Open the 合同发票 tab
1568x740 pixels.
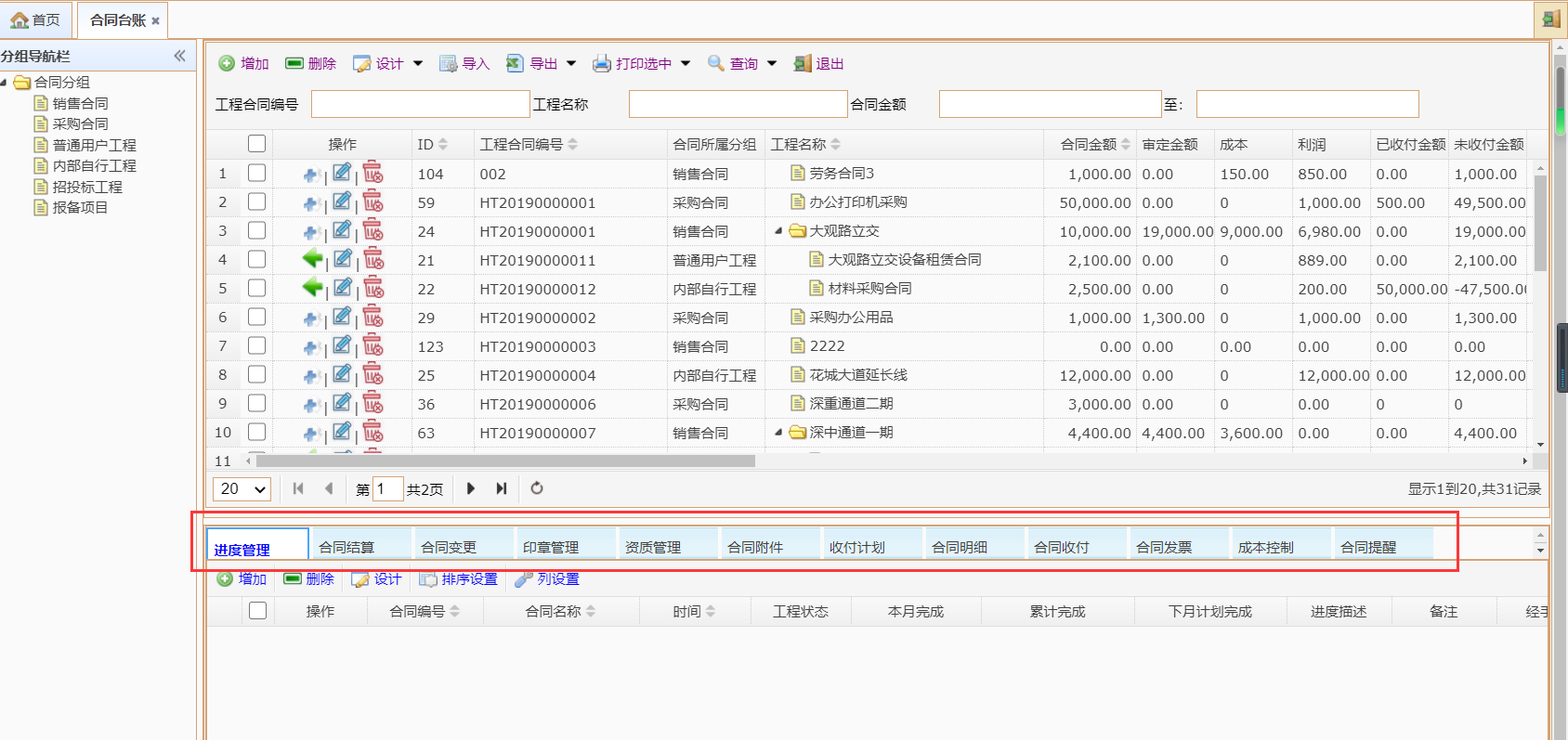(1164, 547)
